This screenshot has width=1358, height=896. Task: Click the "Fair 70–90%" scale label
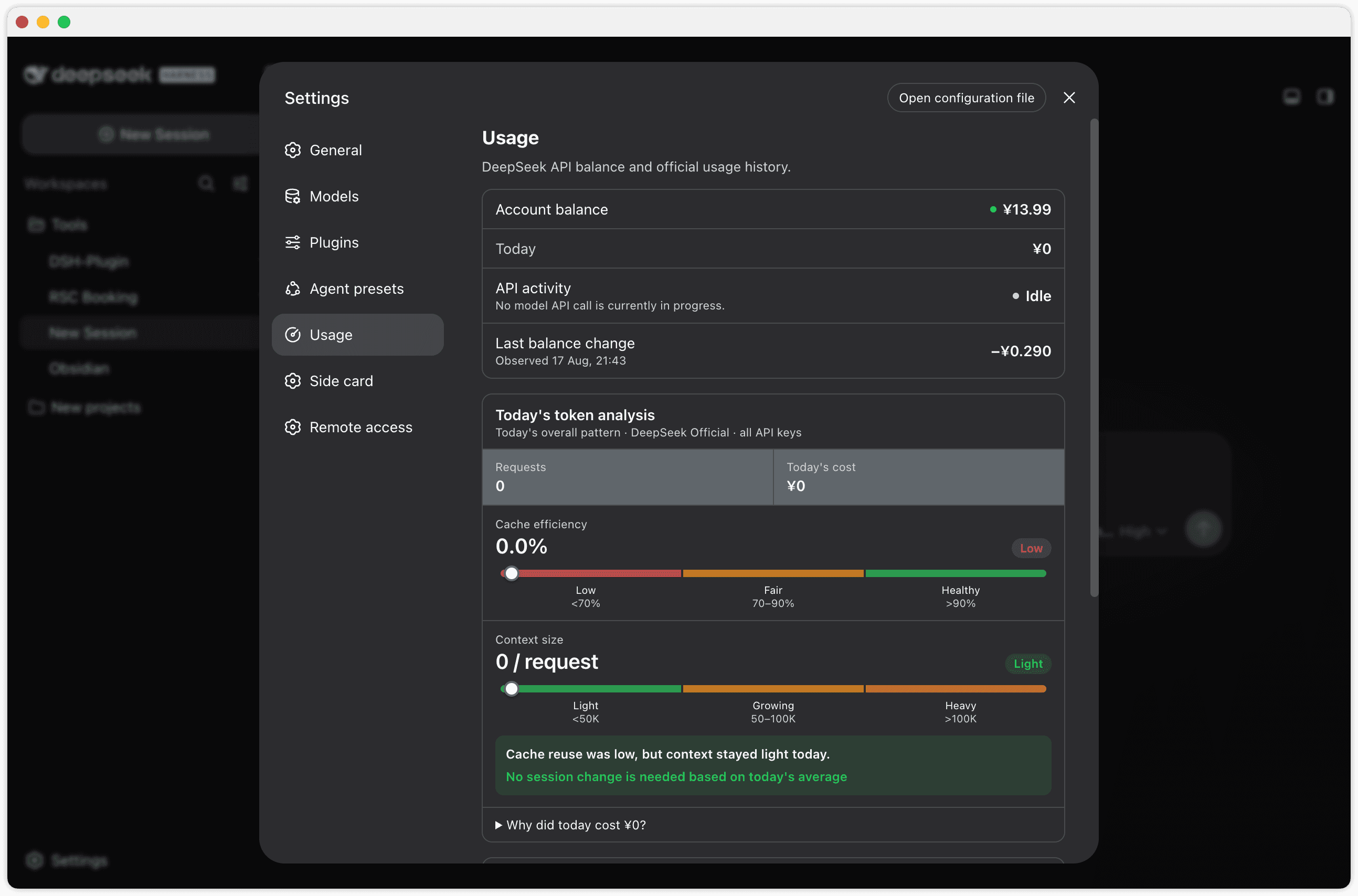(773, 596)
